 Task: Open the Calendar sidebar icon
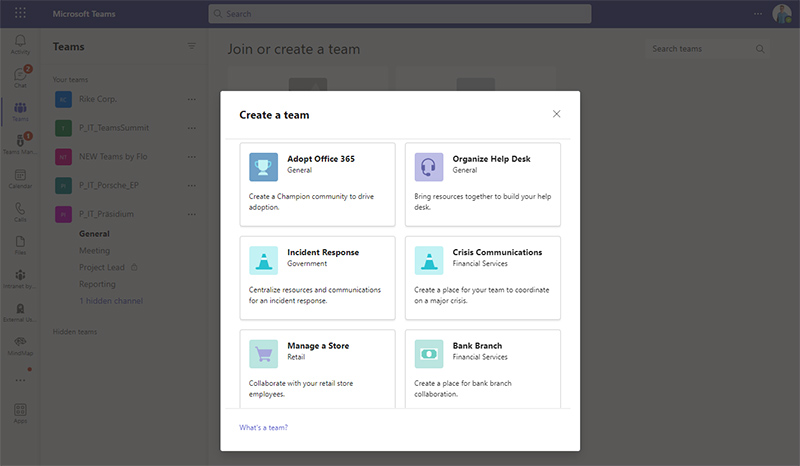(20, 179)
